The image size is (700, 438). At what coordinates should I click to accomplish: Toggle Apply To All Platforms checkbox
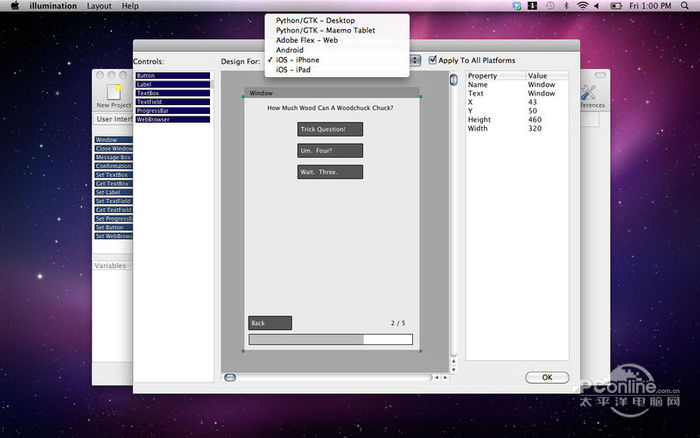coord(433,61)
